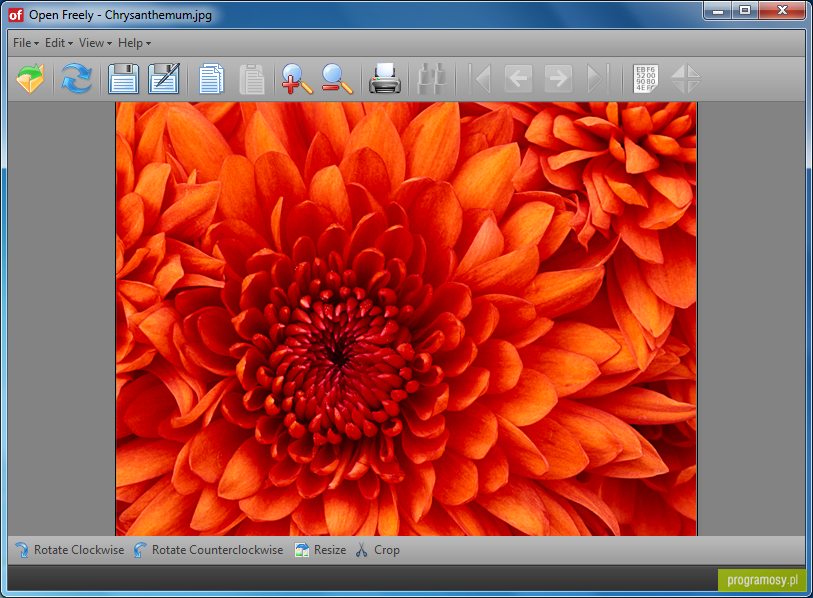This screenshot has width=813, height=598.
Task: Click the View menu dropdown arrow
Action: (109, 44)
